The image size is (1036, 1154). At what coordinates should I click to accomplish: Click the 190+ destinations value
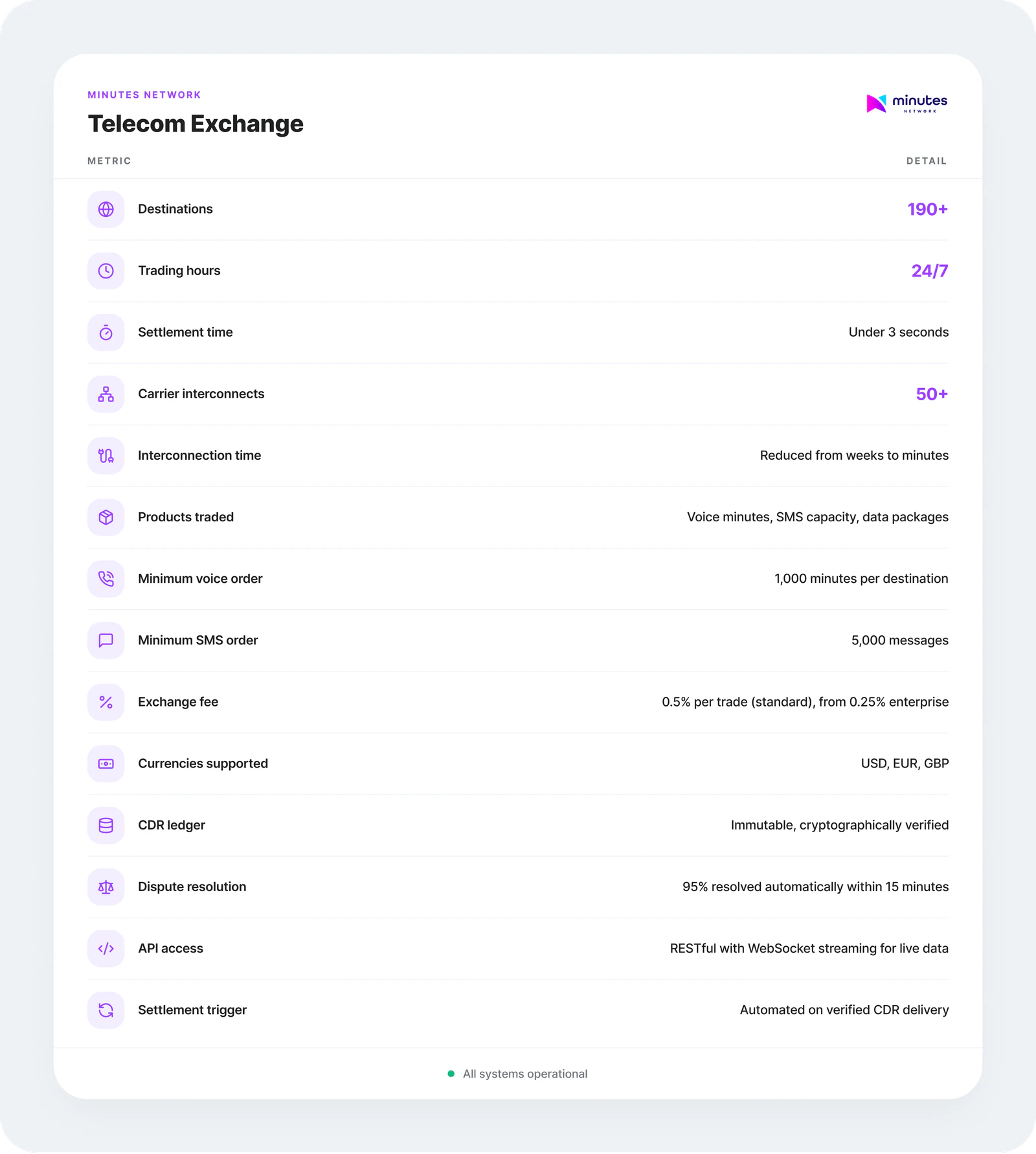click(927, 209)
